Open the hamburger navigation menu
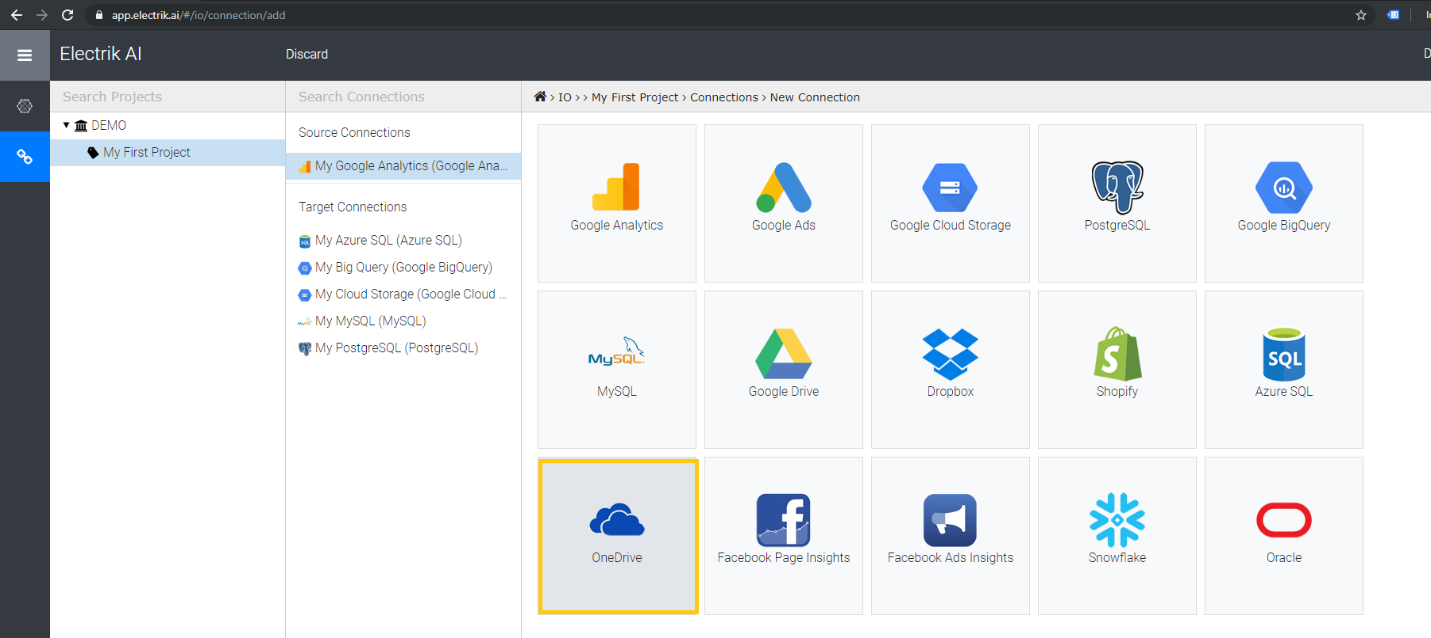Screen dimensions: 1431x638 [25, 55]
